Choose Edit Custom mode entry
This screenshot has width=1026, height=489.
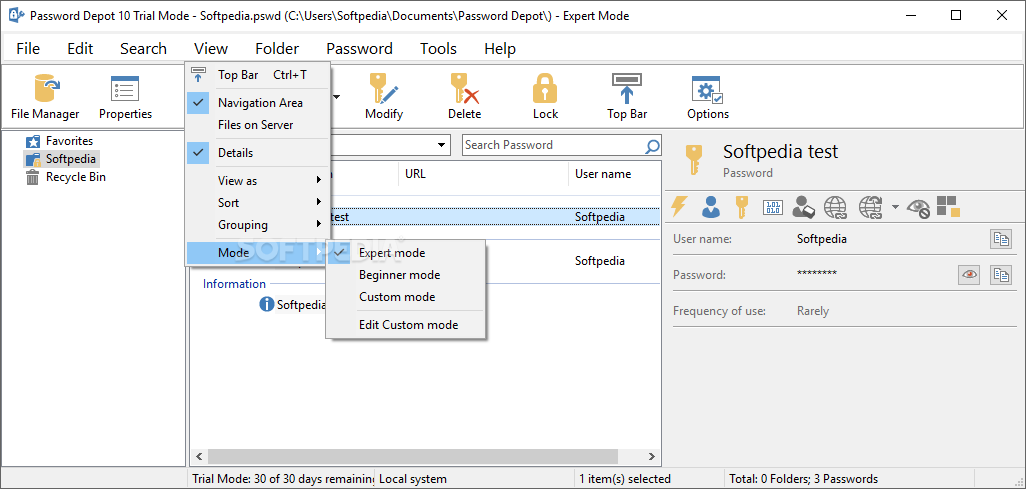click(406, 325)
